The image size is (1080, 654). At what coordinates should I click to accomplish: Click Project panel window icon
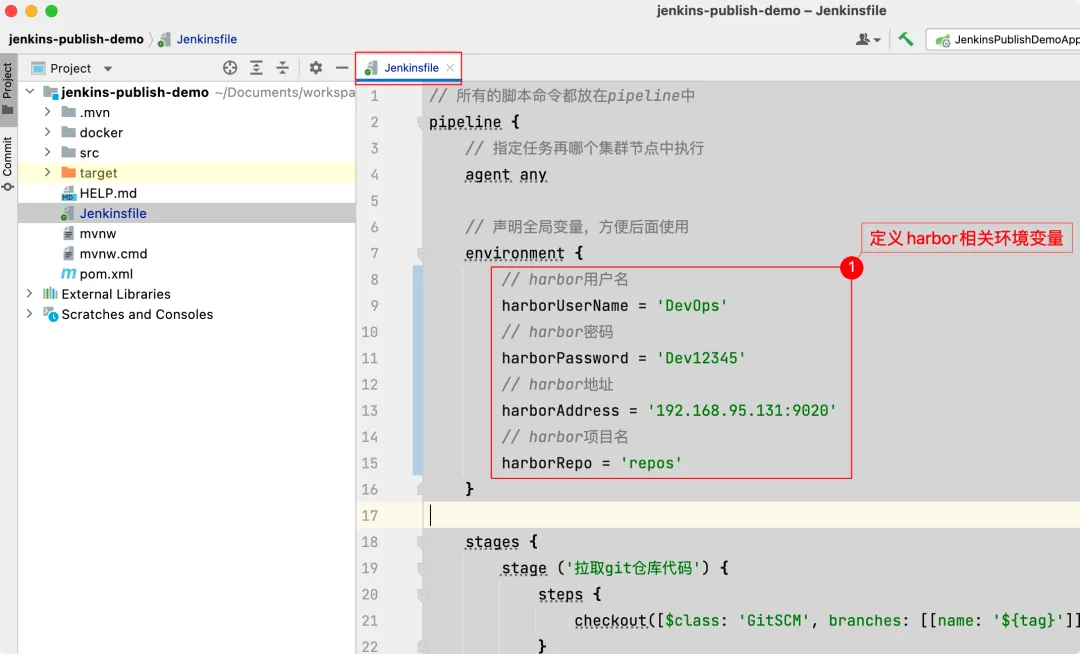[x=39, y=68]
